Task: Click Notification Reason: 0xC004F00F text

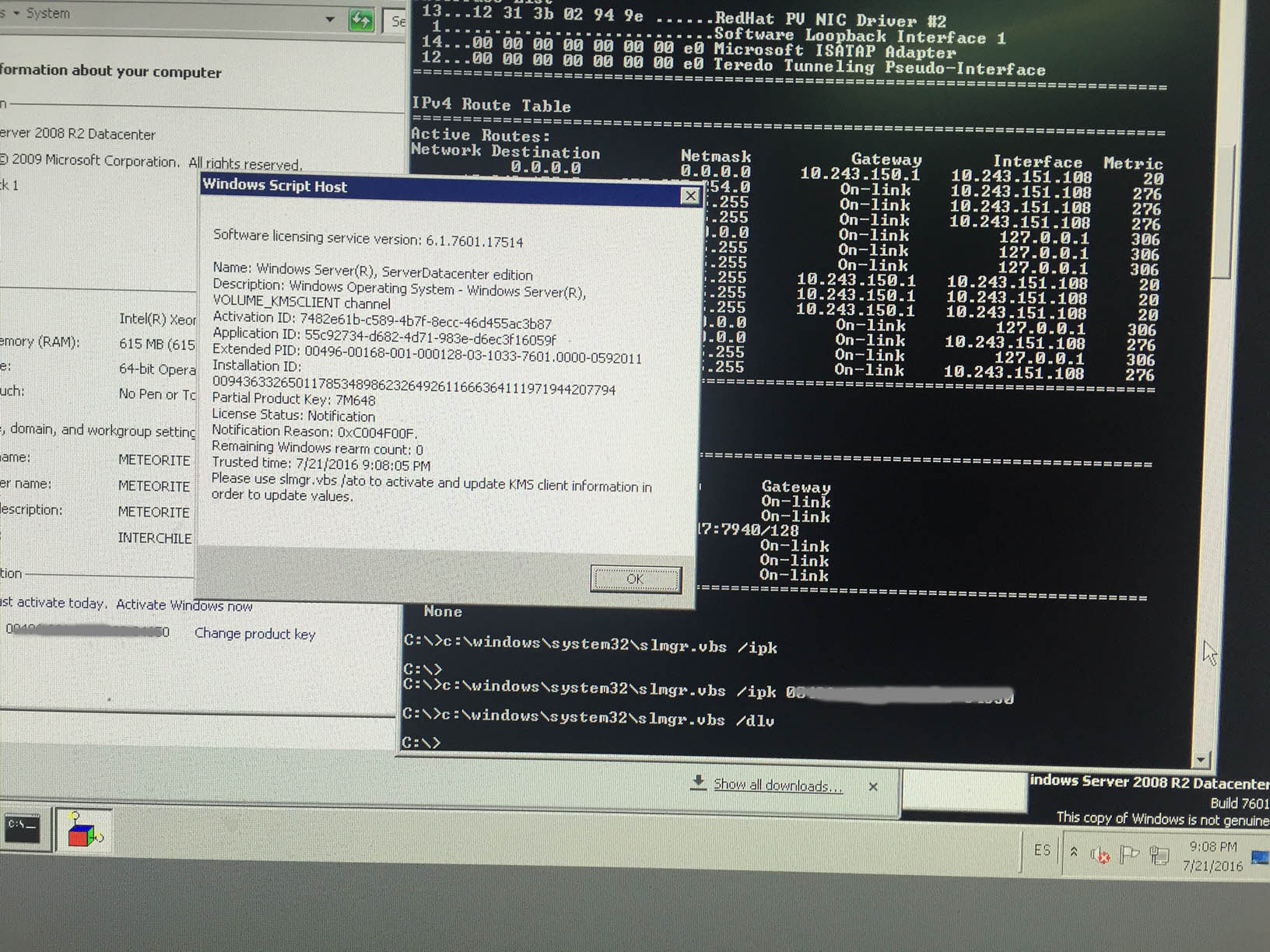Action: tap(314, 432)
